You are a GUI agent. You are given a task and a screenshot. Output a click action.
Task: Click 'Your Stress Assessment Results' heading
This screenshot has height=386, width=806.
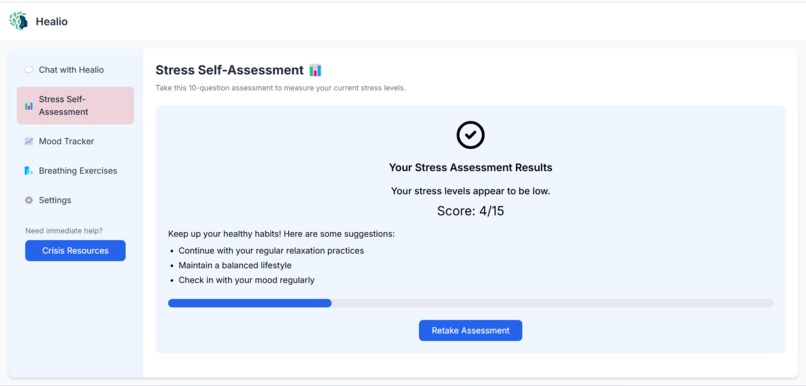pyautogui.click(x=470, y=168)
